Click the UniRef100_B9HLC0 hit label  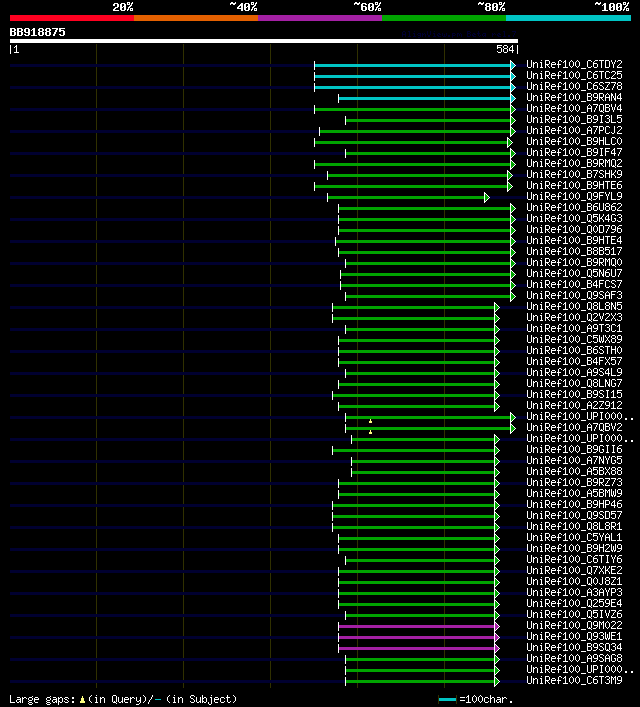click(574, 141)
